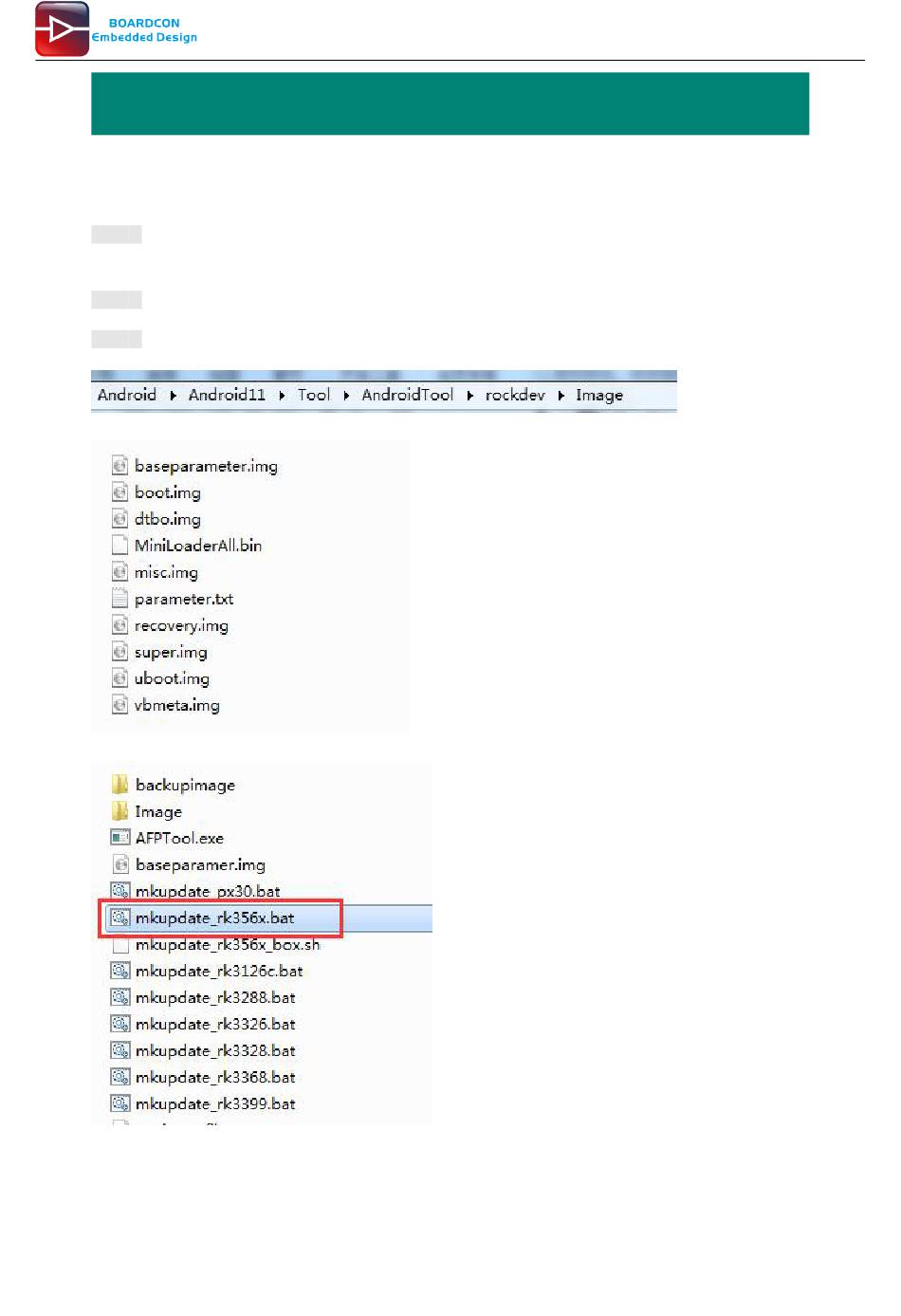Select the file name AFPTool.exe
The width and height of the screenshot is (901, 1316).
(179, 838)
